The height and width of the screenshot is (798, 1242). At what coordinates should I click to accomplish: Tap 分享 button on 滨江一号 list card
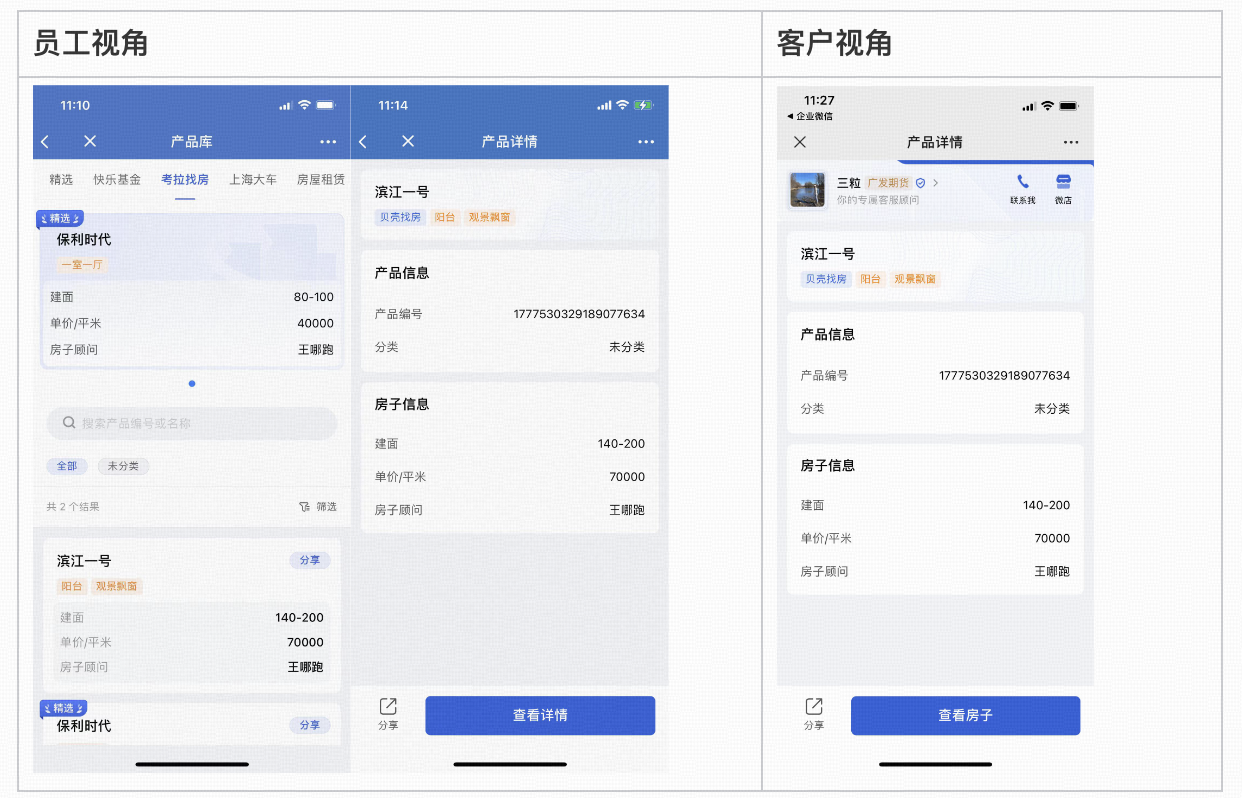[310, 560]
